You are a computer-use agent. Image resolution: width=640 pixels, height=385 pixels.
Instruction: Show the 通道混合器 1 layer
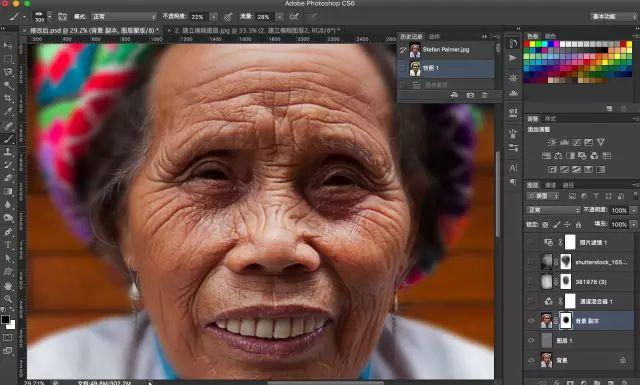click(x=531, y=301)
